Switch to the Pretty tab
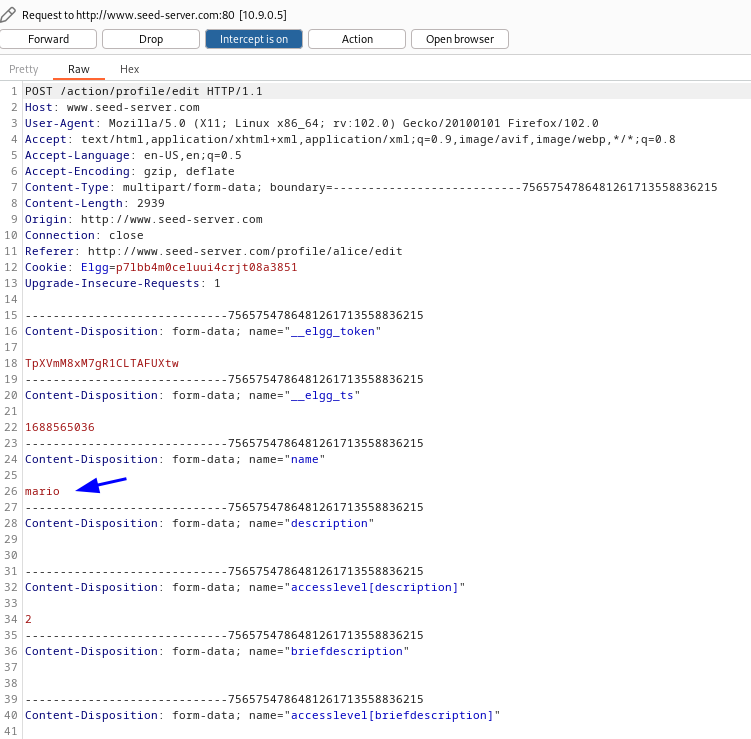This screenshot has width=751, height=739. [23, 69]
